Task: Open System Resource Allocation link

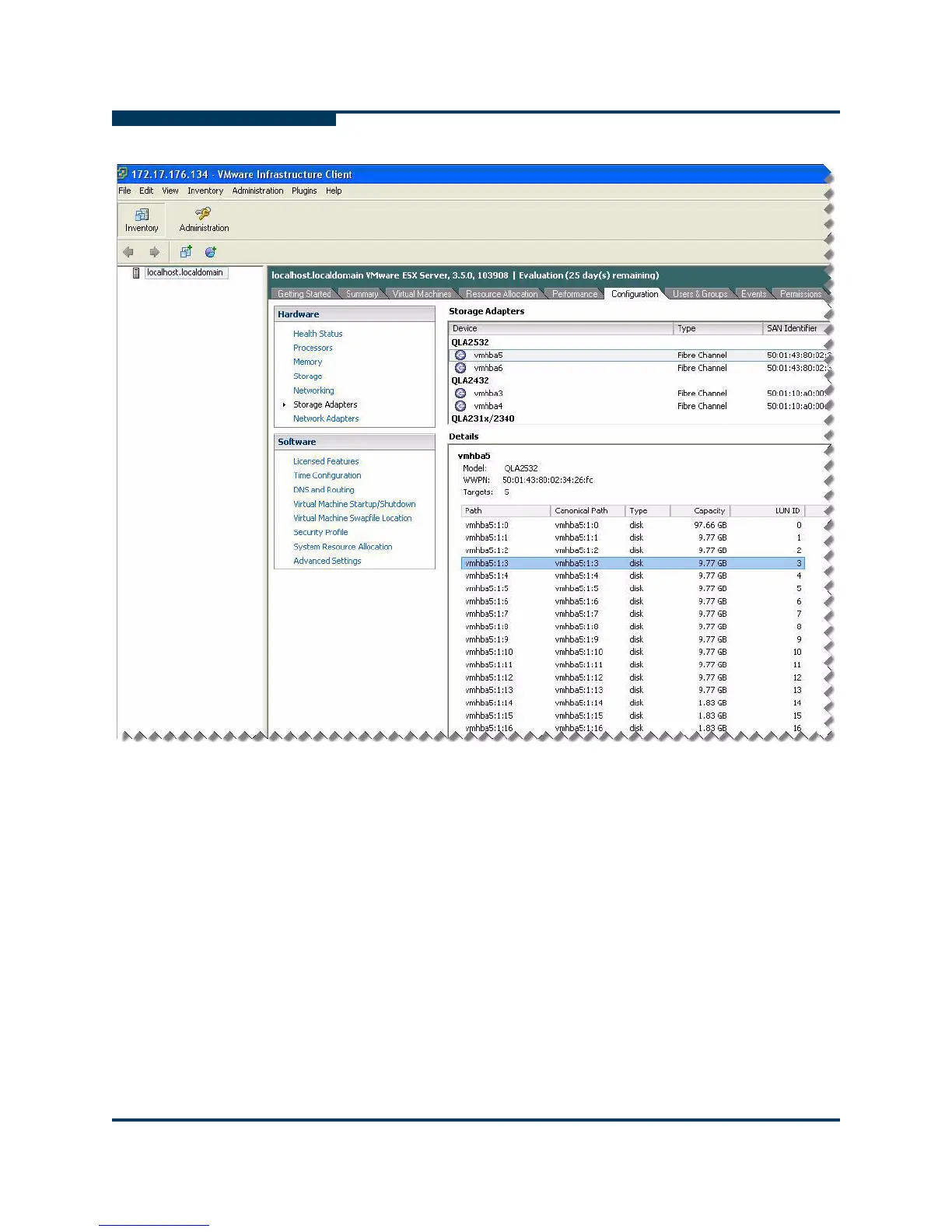Action: coord(343,547)
